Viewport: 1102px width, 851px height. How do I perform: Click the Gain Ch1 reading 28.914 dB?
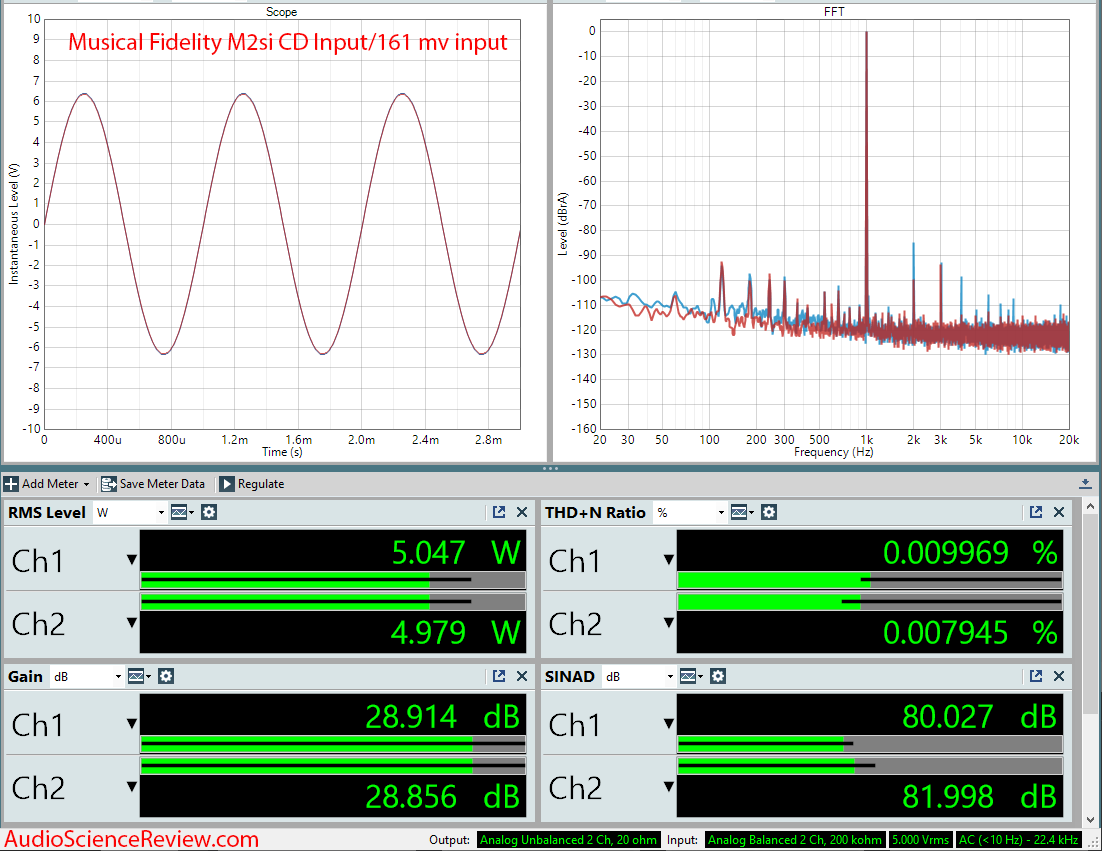(x=442, y=717)
